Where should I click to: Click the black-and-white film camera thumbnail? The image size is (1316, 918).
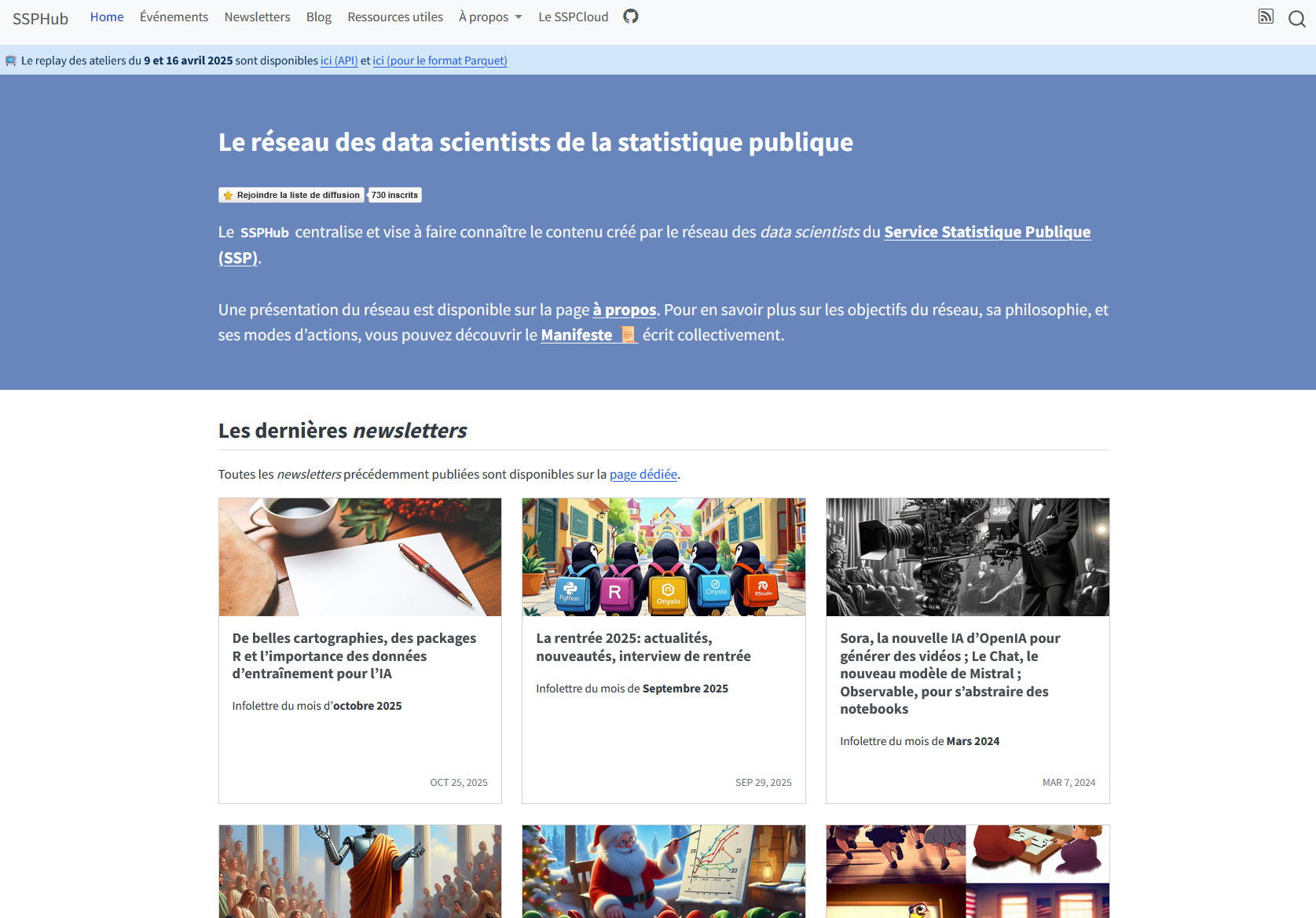point(967,557)
